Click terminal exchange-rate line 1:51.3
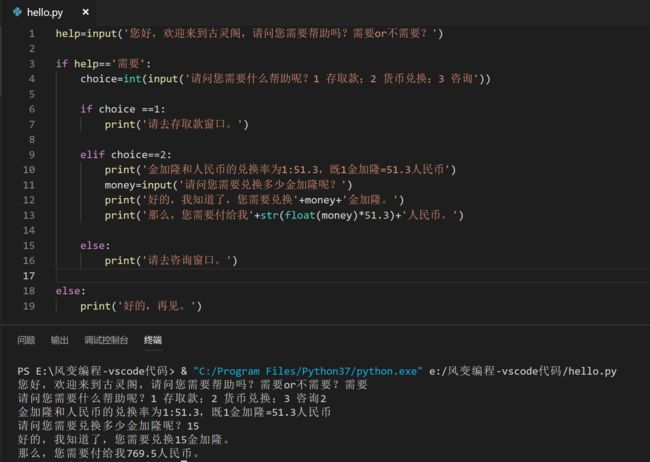 point(174,412)
